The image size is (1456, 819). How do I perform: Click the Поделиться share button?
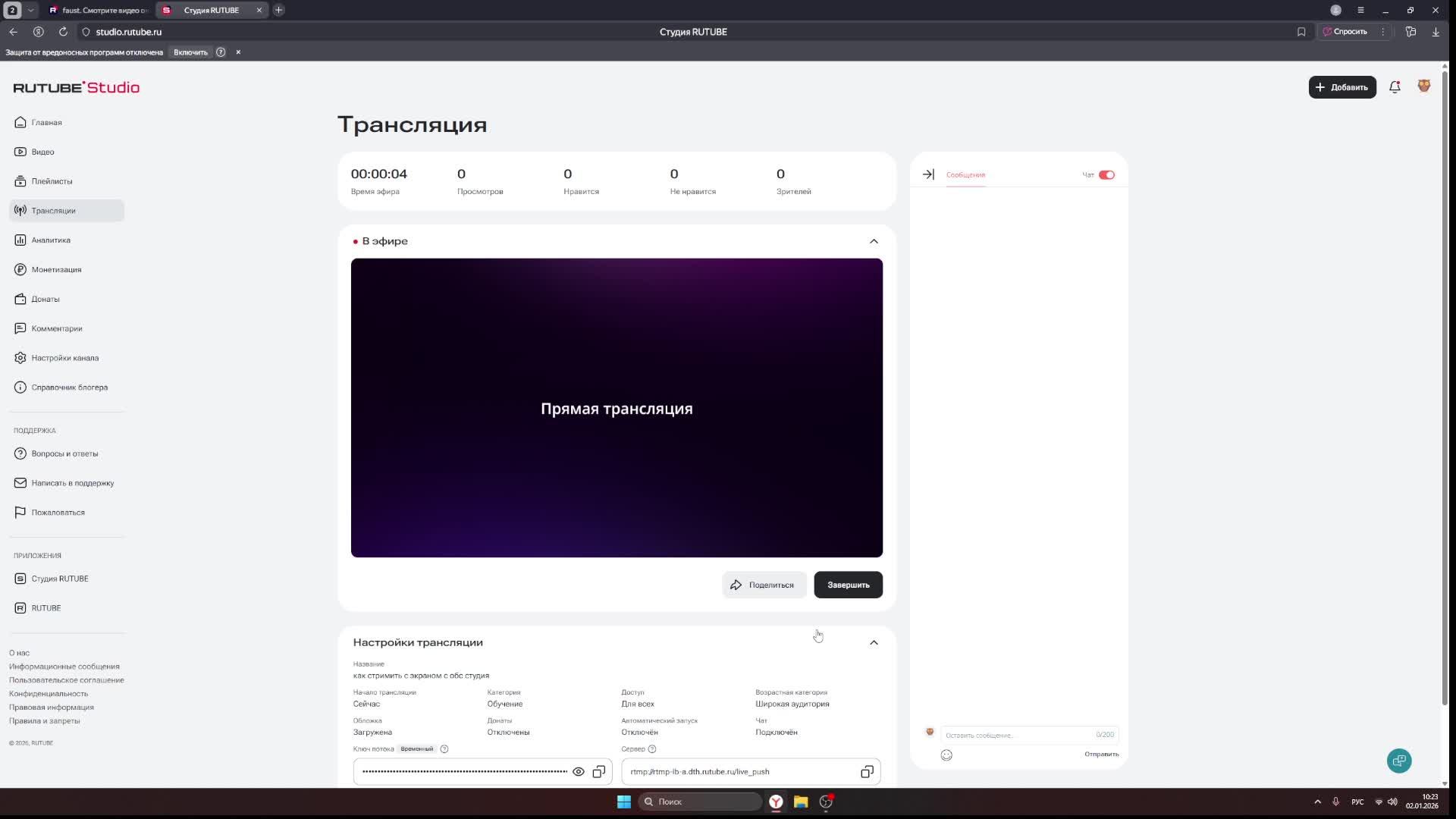point(763,585)
